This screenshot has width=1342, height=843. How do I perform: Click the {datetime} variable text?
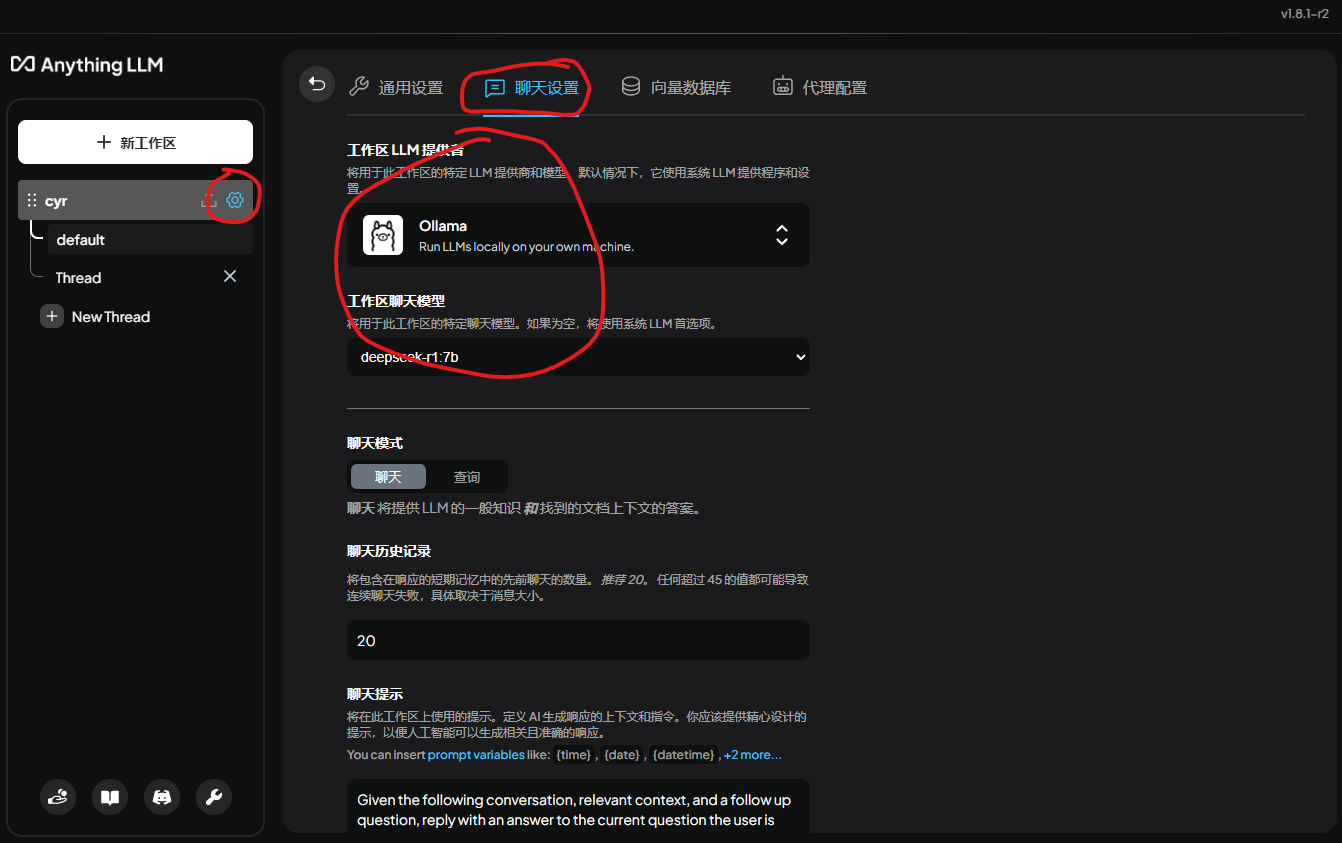[x=684, y=755]
